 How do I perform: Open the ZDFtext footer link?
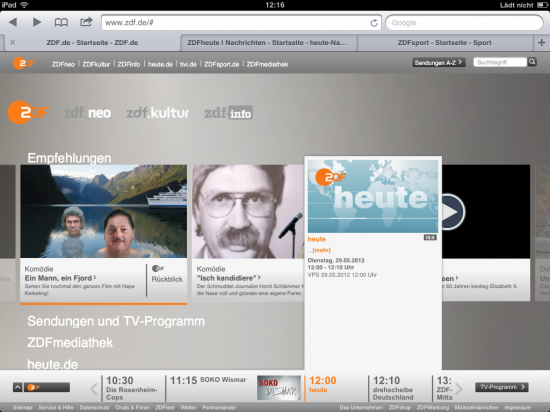(x=165, y=407)
